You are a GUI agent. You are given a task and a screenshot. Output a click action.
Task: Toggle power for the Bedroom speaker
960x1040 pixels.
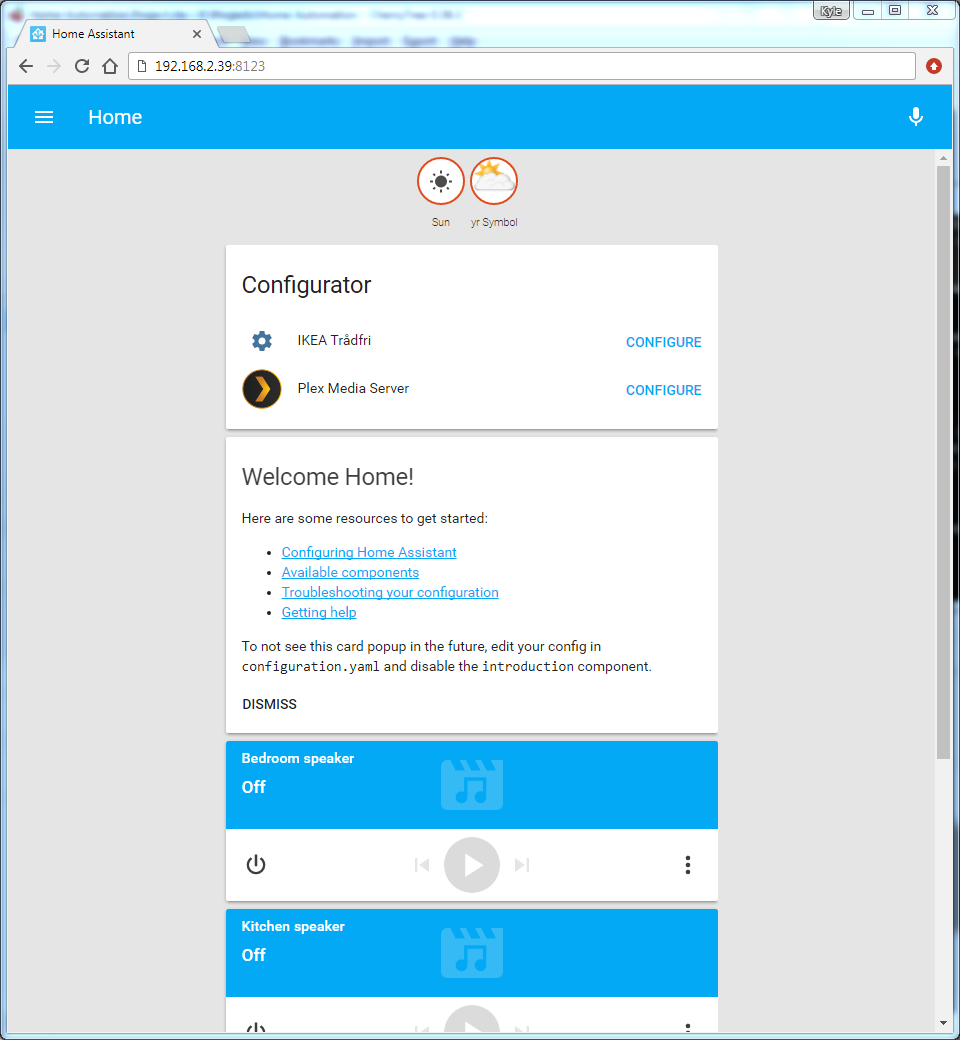click(x=256, y=865)
